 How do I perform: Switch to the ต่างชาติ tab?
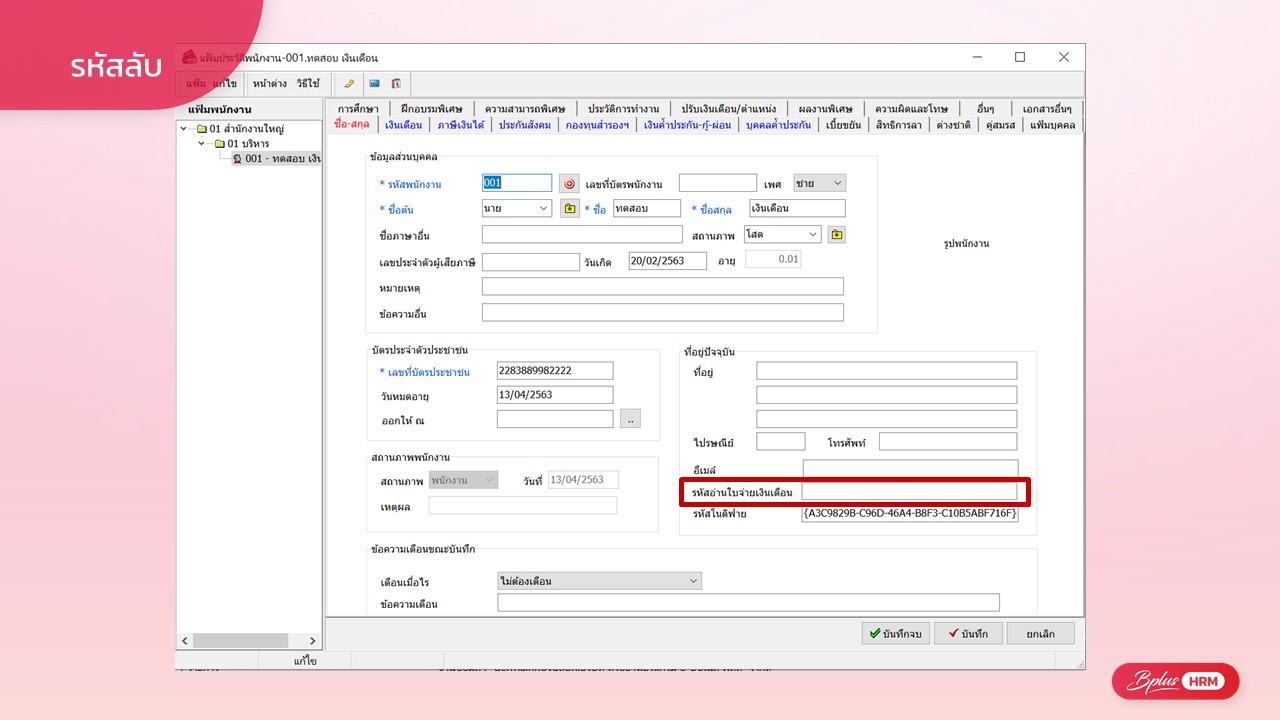953,125
